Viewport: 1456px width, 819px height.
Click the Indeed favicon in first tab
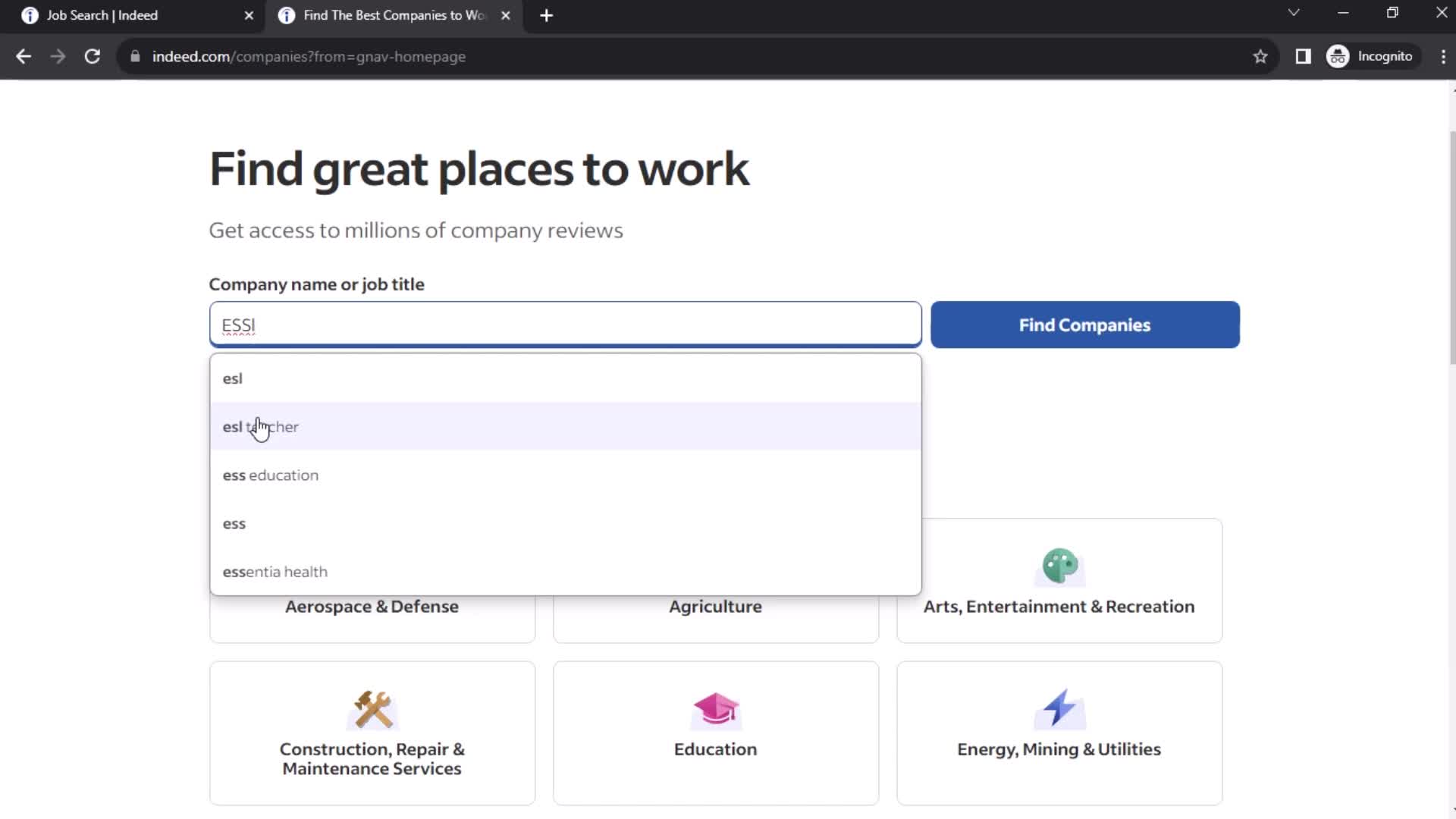pos(29,15)
